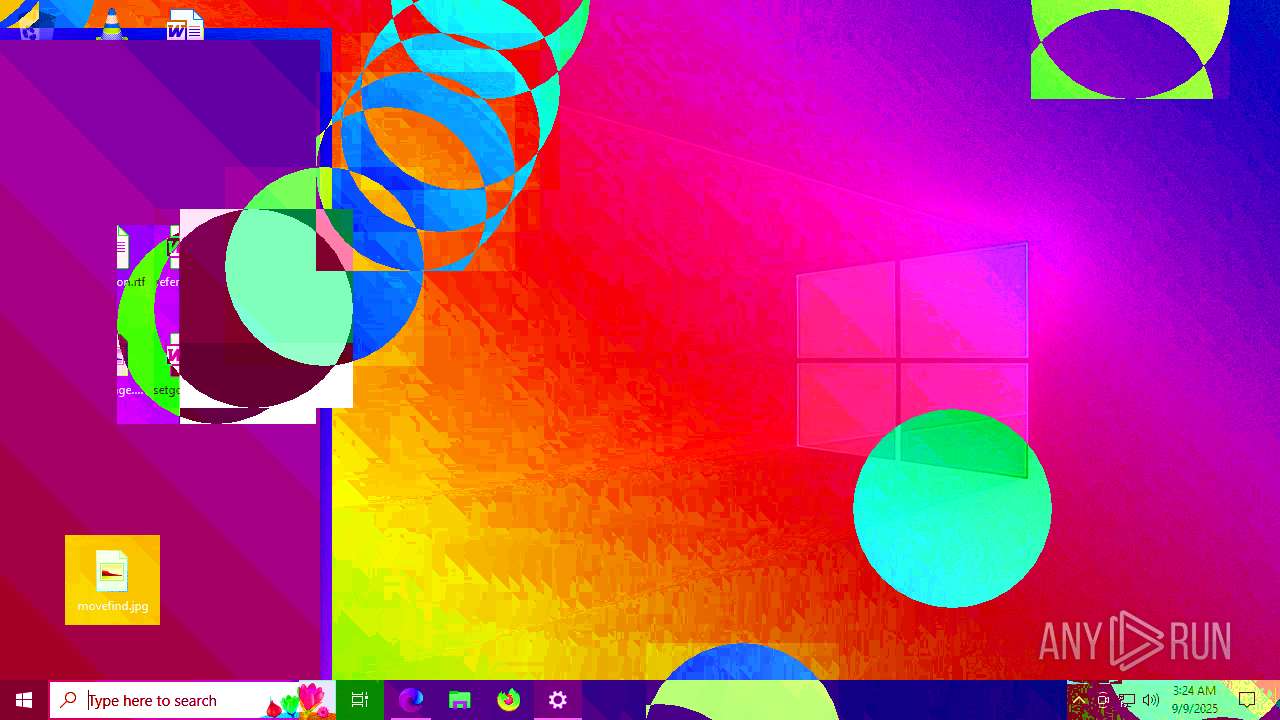Open File Explorer from the taskbar
This screenshot has height=720, width=1280.
(x=460, y=700)
